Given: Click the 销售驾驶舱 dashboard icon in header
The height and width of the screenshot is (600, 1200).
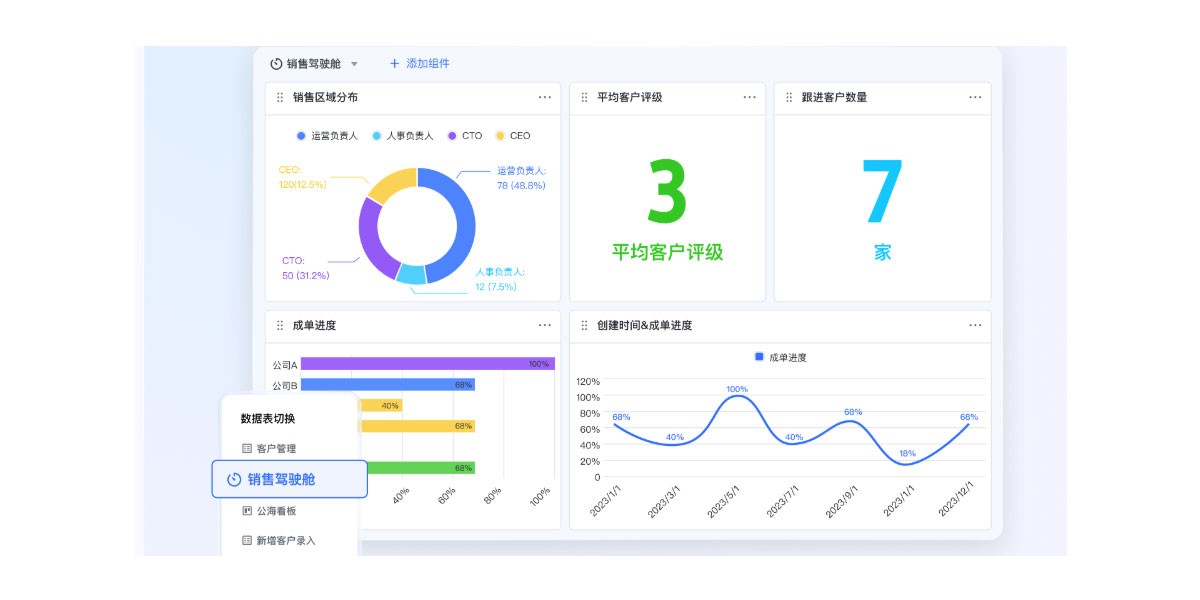Looking at the screenshot, I should tap(276, 63).
